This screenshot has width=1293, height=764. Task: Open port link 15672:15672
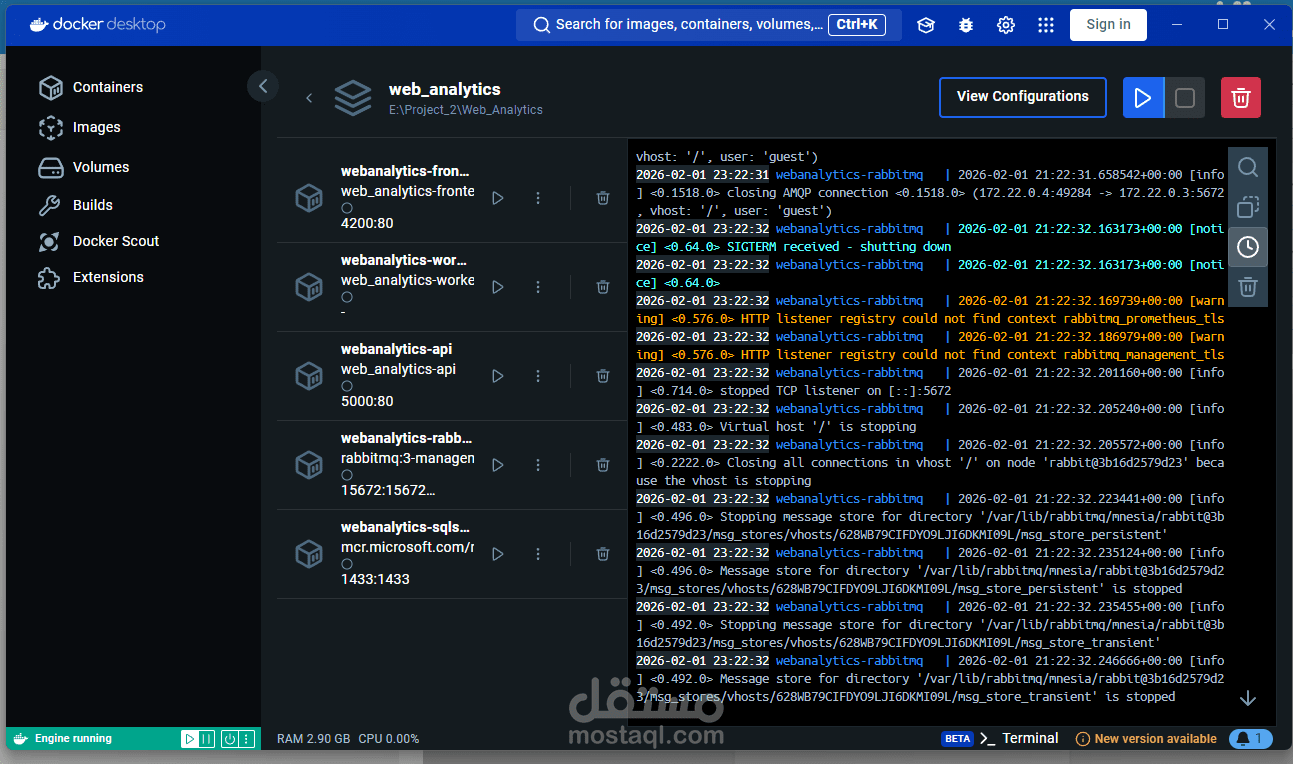[x=388, y=490]
